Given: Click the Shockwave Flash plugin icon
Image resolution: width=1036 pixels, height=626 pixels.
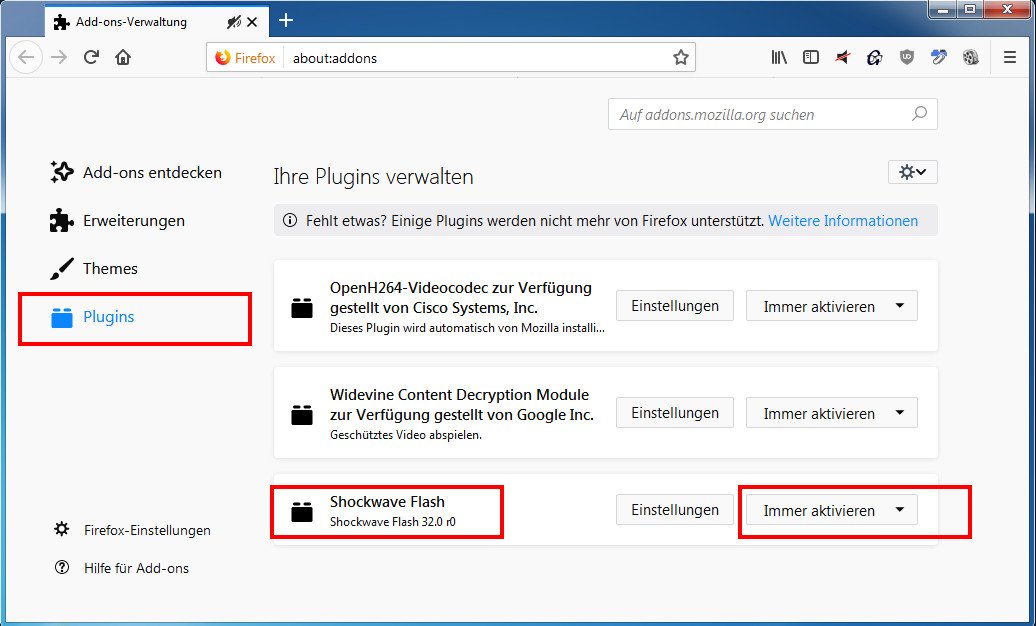Looking at the screenshot, I should click(x=302, y=511).
